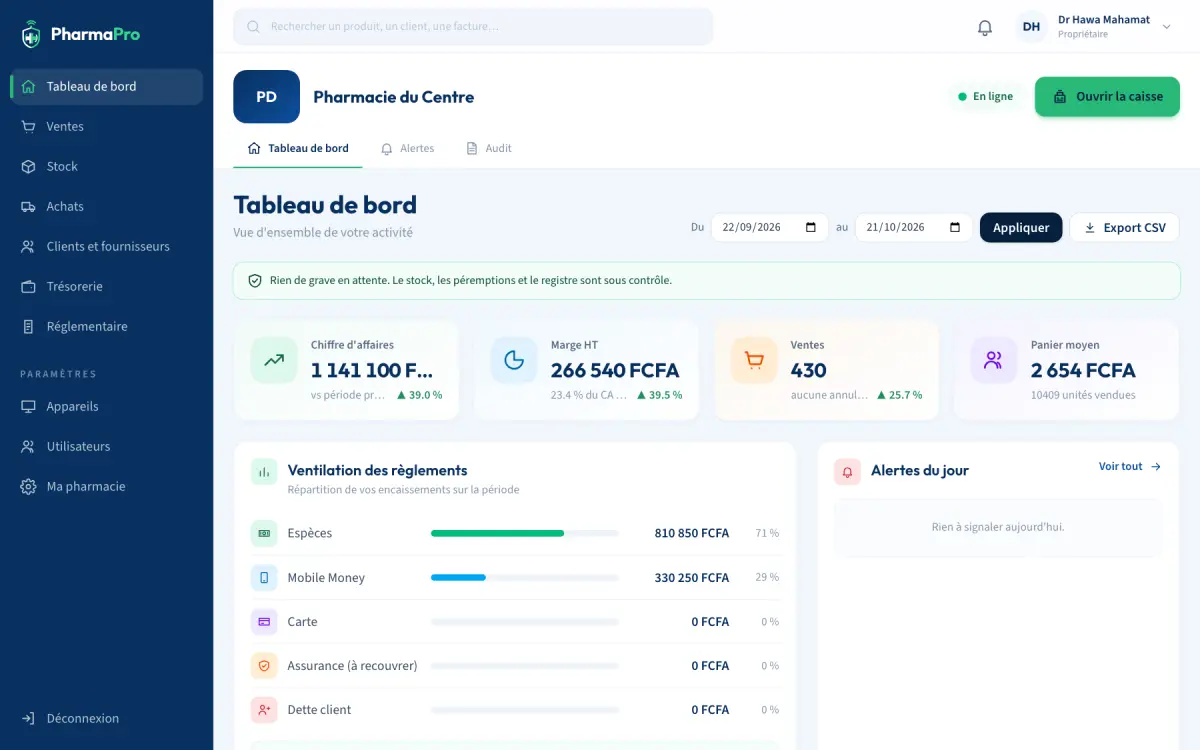Click the PD pharmacy avatar tile

pos(266,97)
